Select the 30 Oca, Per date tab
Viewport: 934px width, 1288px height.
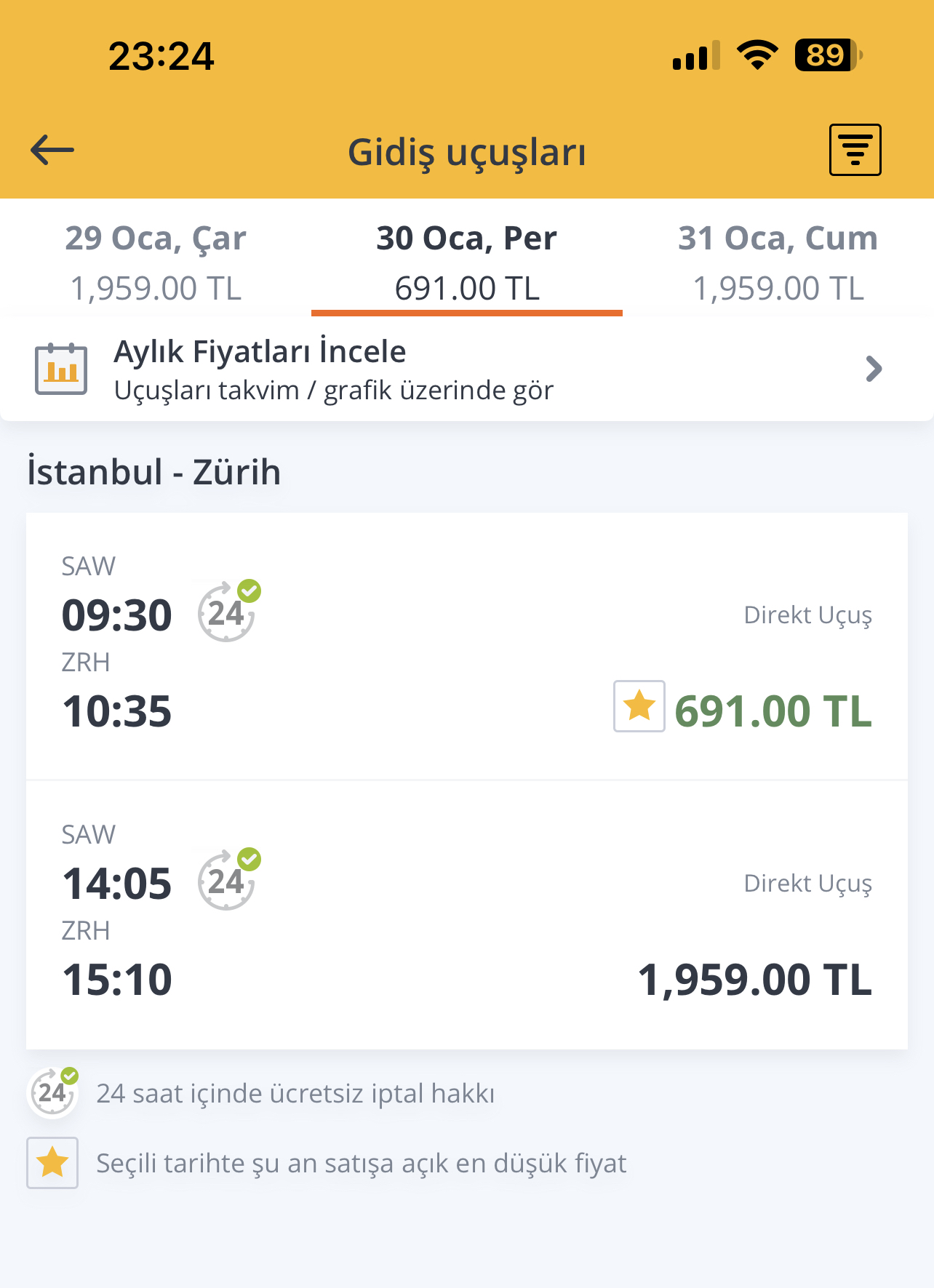467,262
